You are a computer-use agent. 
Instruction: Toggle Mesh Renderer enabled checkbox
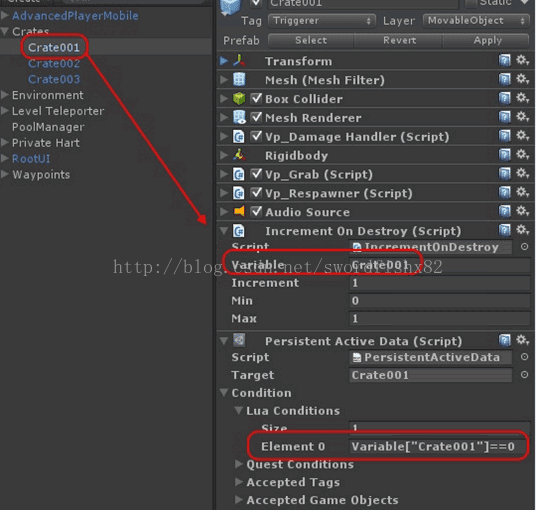click(x=256, y=117)
